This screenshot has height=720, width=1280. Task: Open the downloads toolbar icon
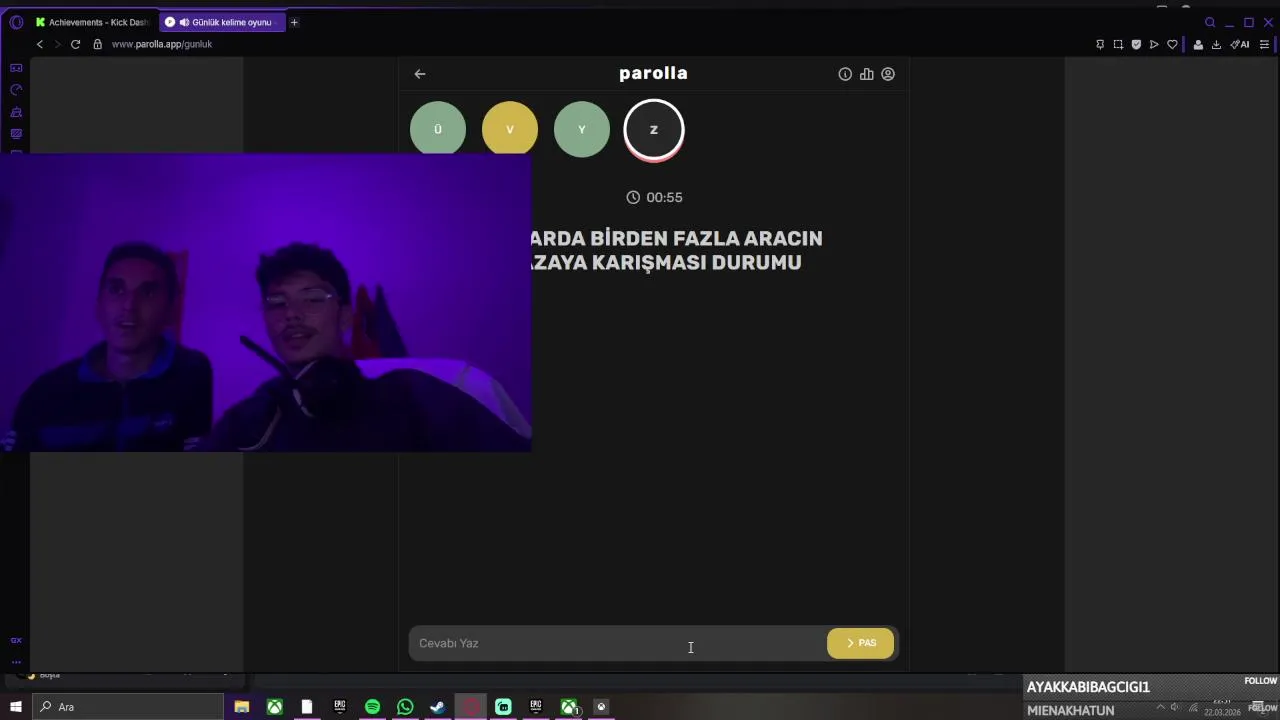(1216, 44)
